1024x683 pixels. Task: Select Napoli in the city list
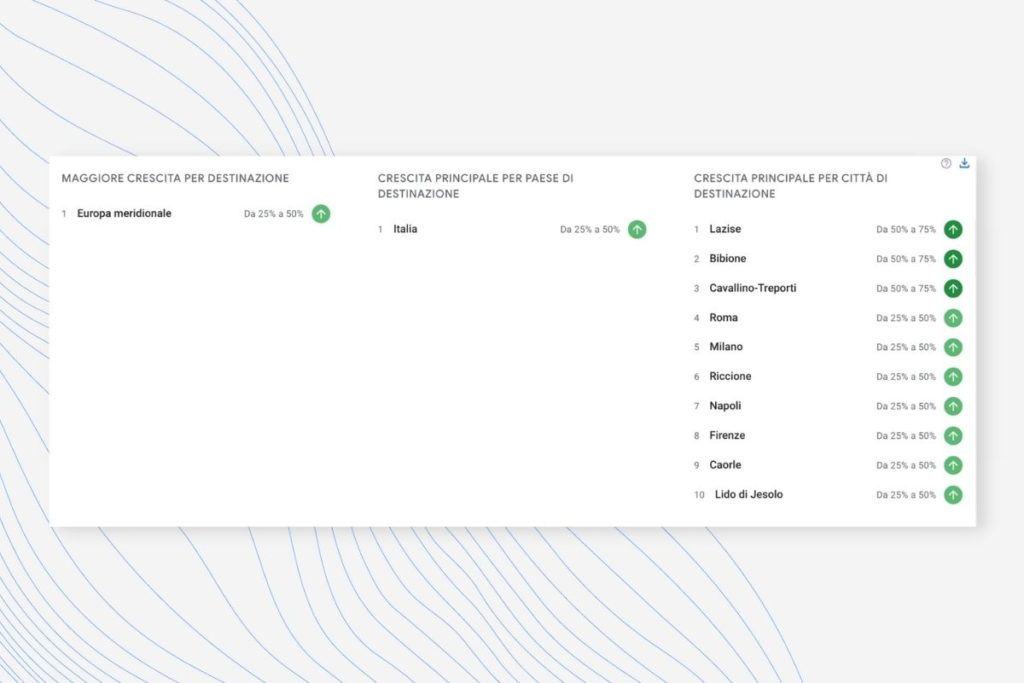tap(725, 405)
